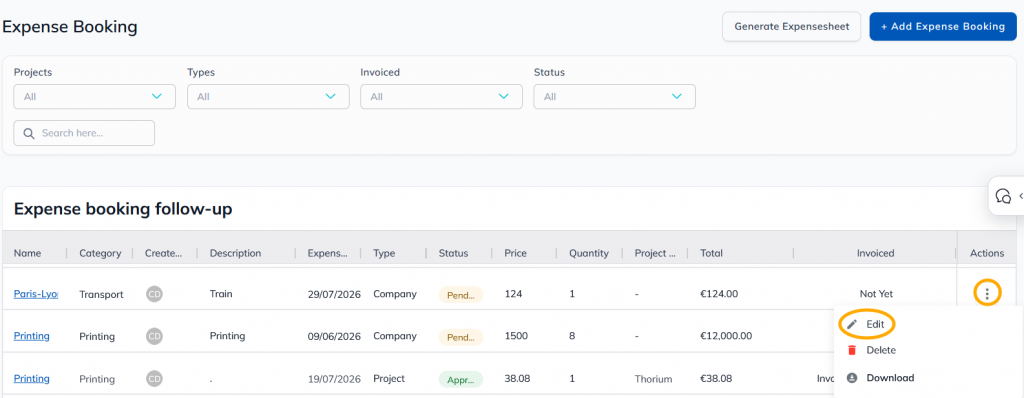
Task: Click the Invoiced column header
Action: point(876,253)
